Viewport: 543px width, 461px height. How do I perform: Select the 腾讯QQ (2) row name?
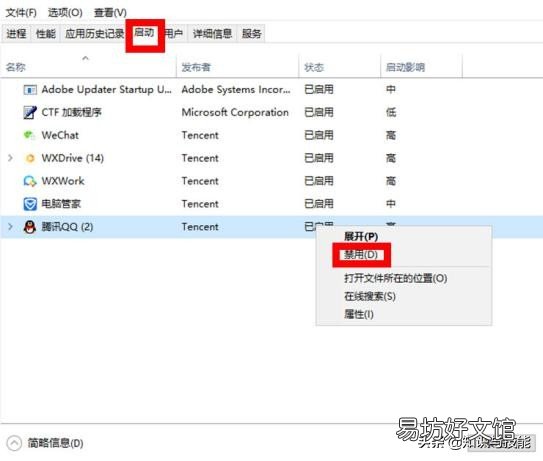pyautogui.click(x=68, y=227)
